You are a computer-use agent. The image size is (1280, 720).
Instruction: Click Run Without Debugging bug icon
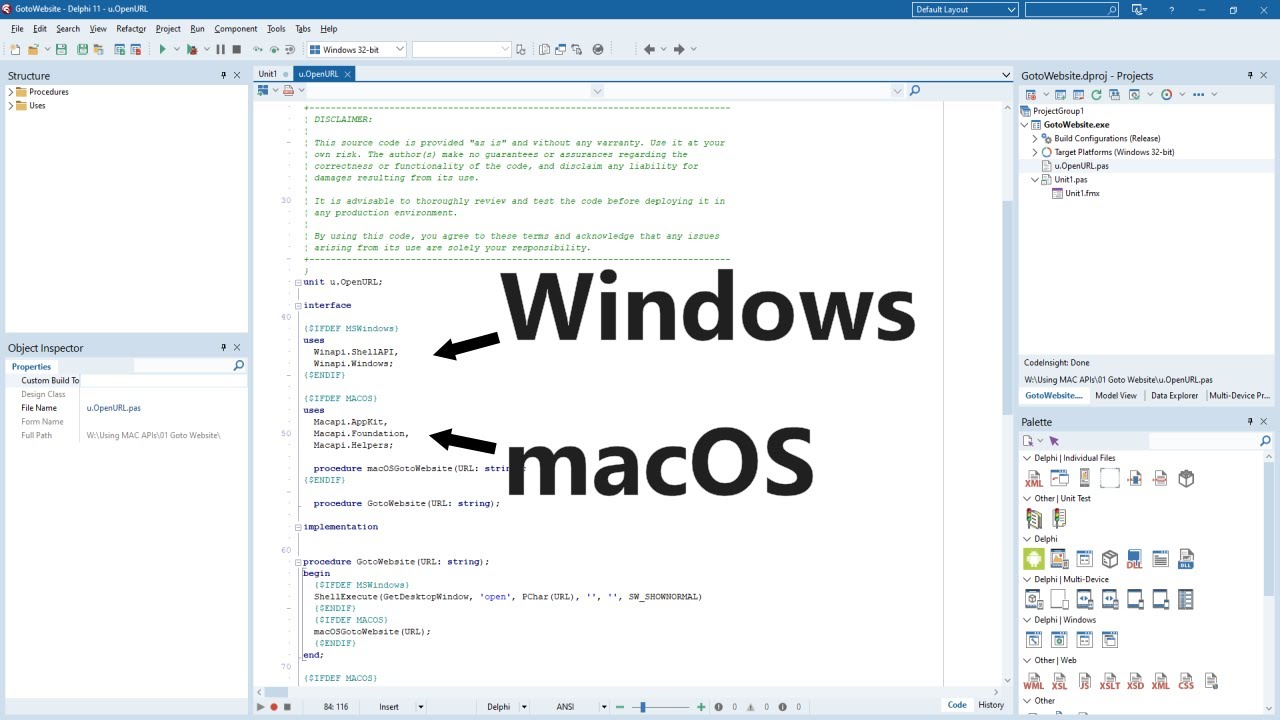(192, 49)
